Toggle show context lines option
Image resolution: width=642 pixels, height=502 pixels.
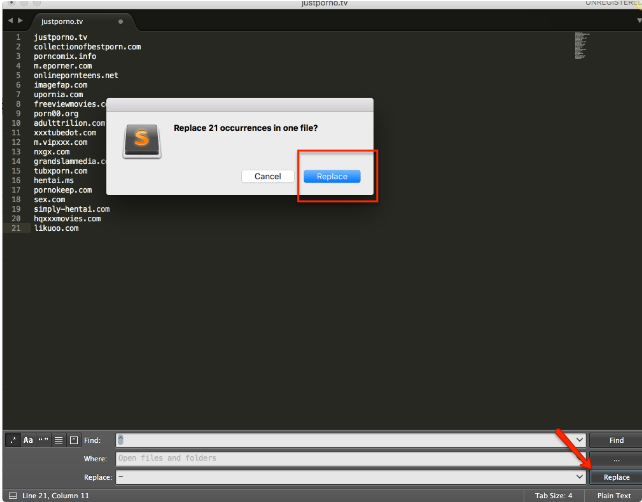click(x=59, y=440)
